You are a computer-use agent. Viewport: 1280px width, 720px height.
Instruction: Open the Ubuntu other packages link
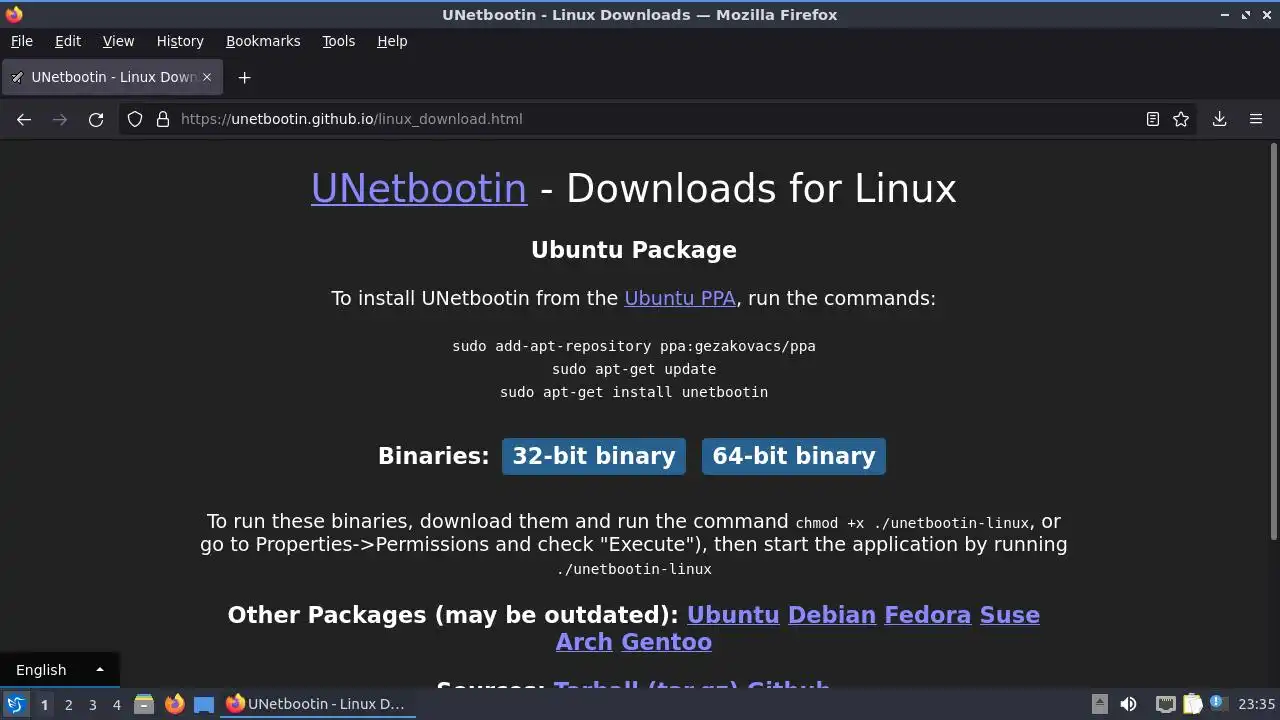[733, 615]
